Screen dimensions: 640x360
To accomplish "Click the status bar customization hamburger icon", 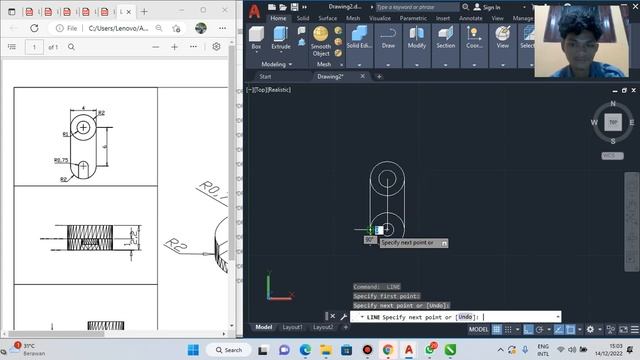I will click(635, 329).
